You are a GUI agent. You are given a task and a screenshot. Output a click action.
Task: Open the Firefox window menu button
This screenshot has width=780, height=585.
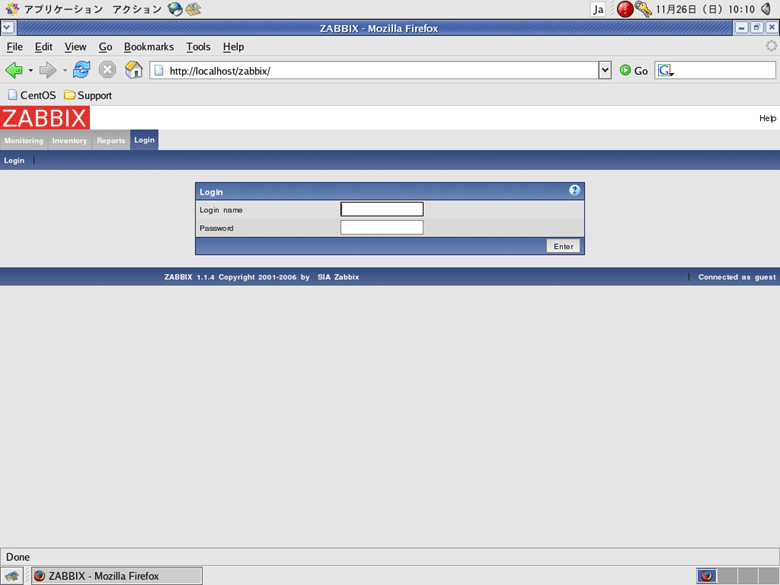pos(8,28)
